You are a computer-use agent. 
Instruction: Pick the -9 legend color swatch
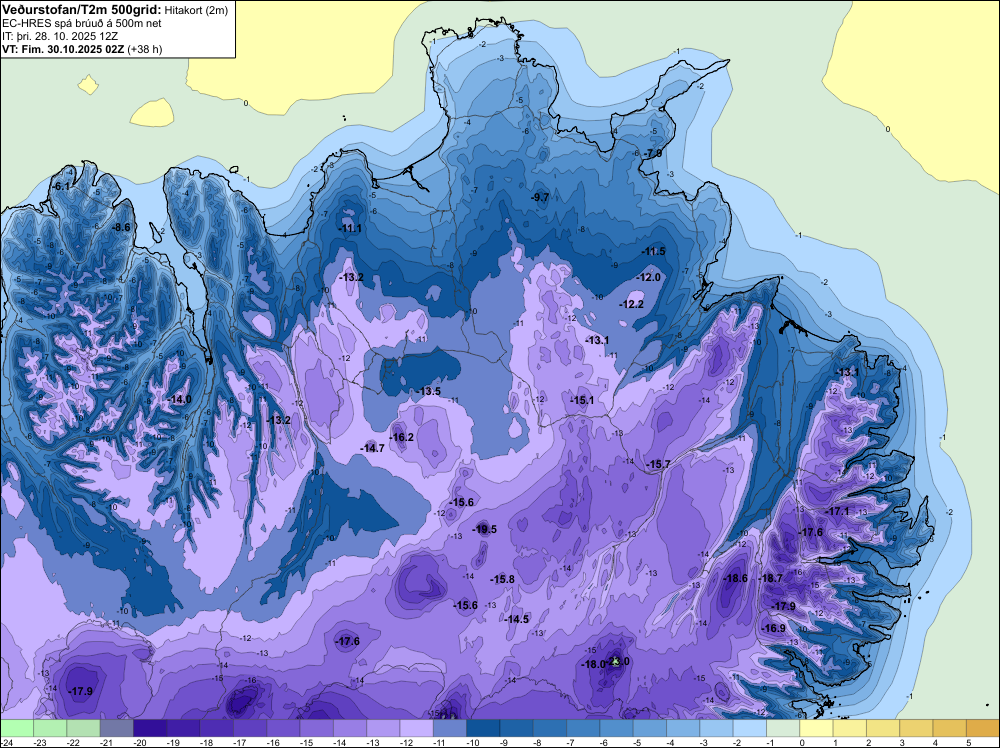517,728
